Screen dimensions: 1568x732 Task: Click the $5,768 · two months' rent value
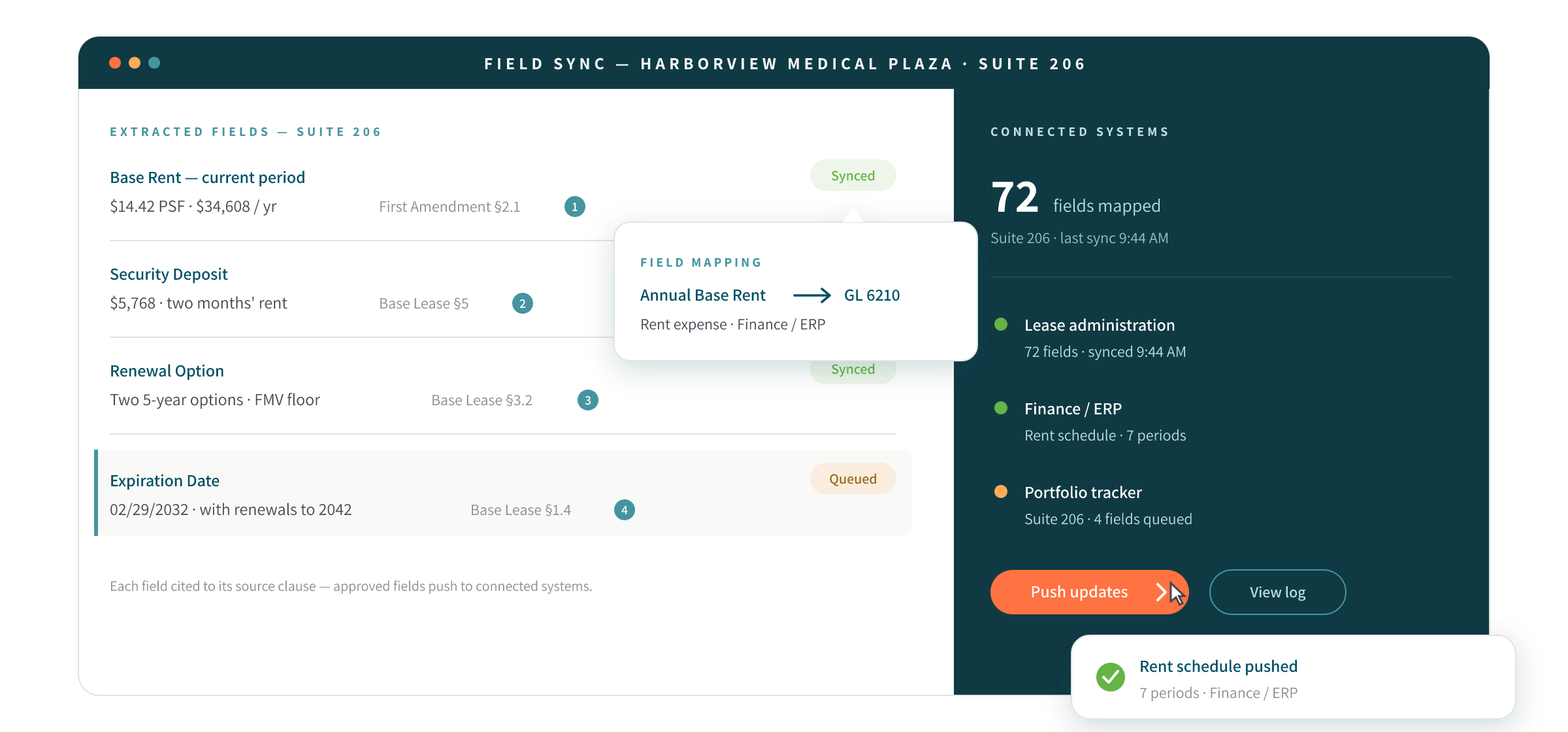[x=198, y=303]
